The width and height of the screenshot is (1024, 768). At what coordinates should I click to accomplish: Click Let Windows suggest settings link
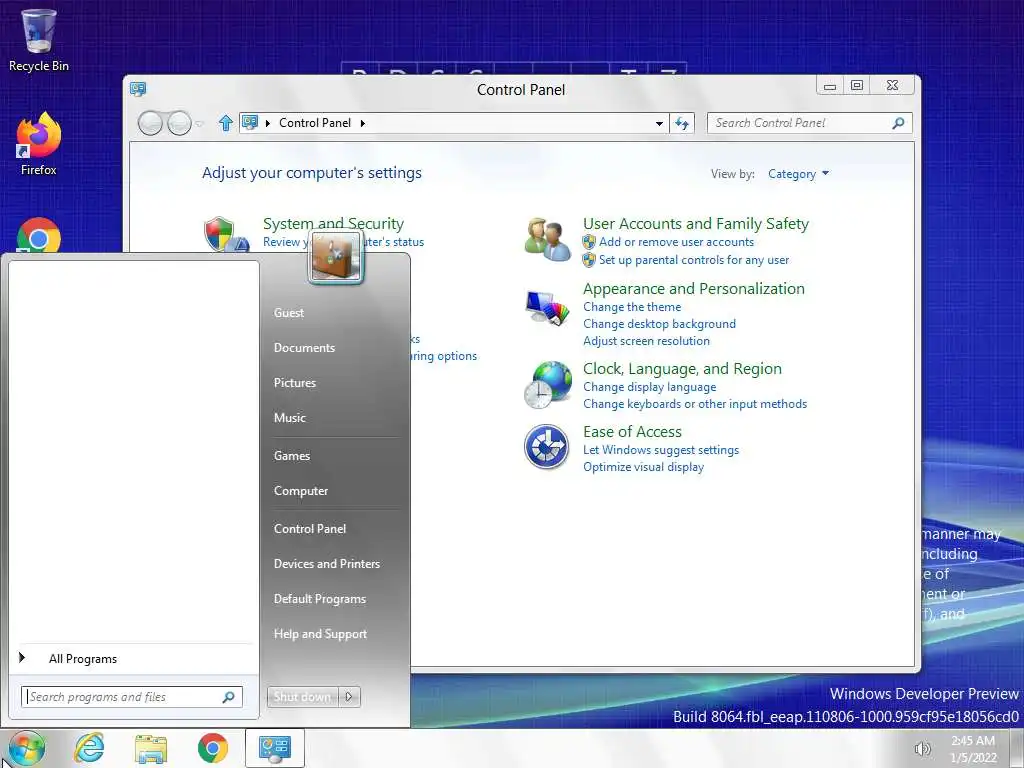click(661, 450)
